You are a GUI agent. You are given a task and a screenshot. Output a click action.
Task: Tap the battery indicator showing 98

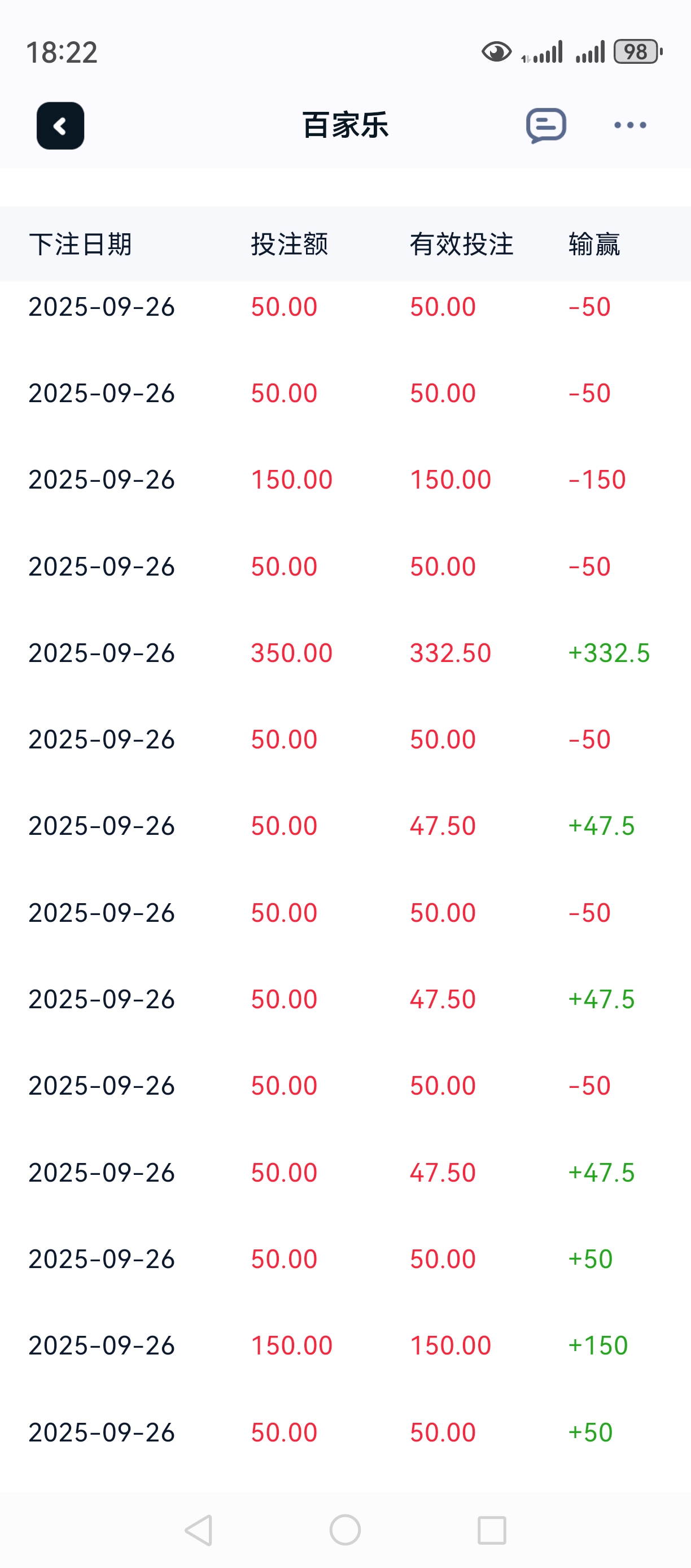pyautogui.click(x=637, y=53)
